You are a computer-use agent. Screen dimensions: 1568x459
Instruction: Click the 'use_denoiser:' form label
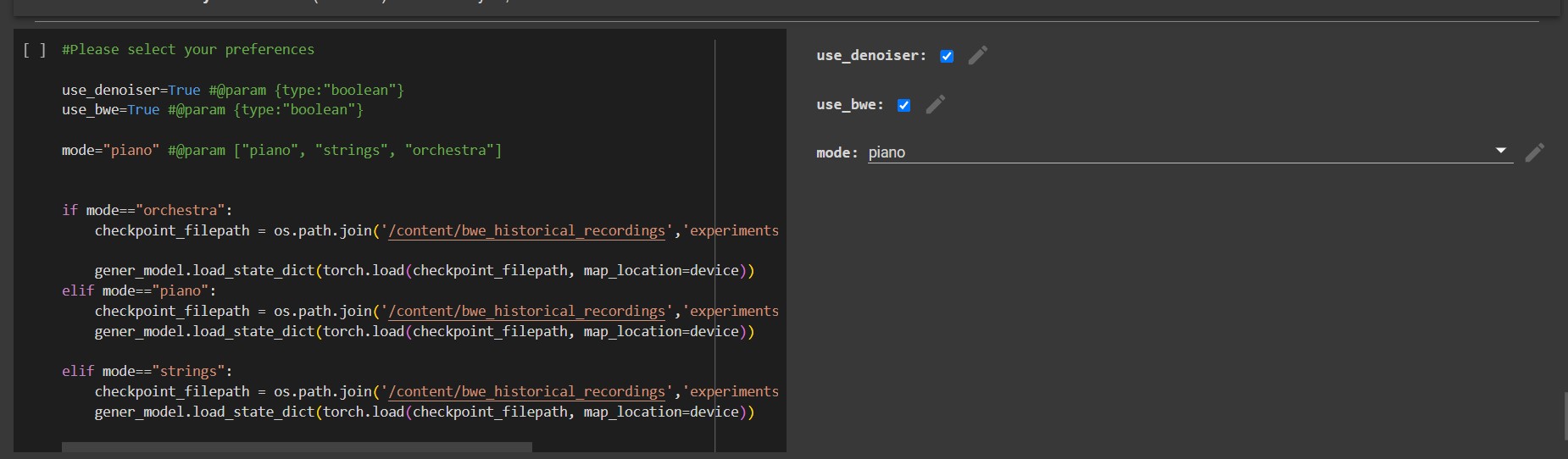coord(871,56)
